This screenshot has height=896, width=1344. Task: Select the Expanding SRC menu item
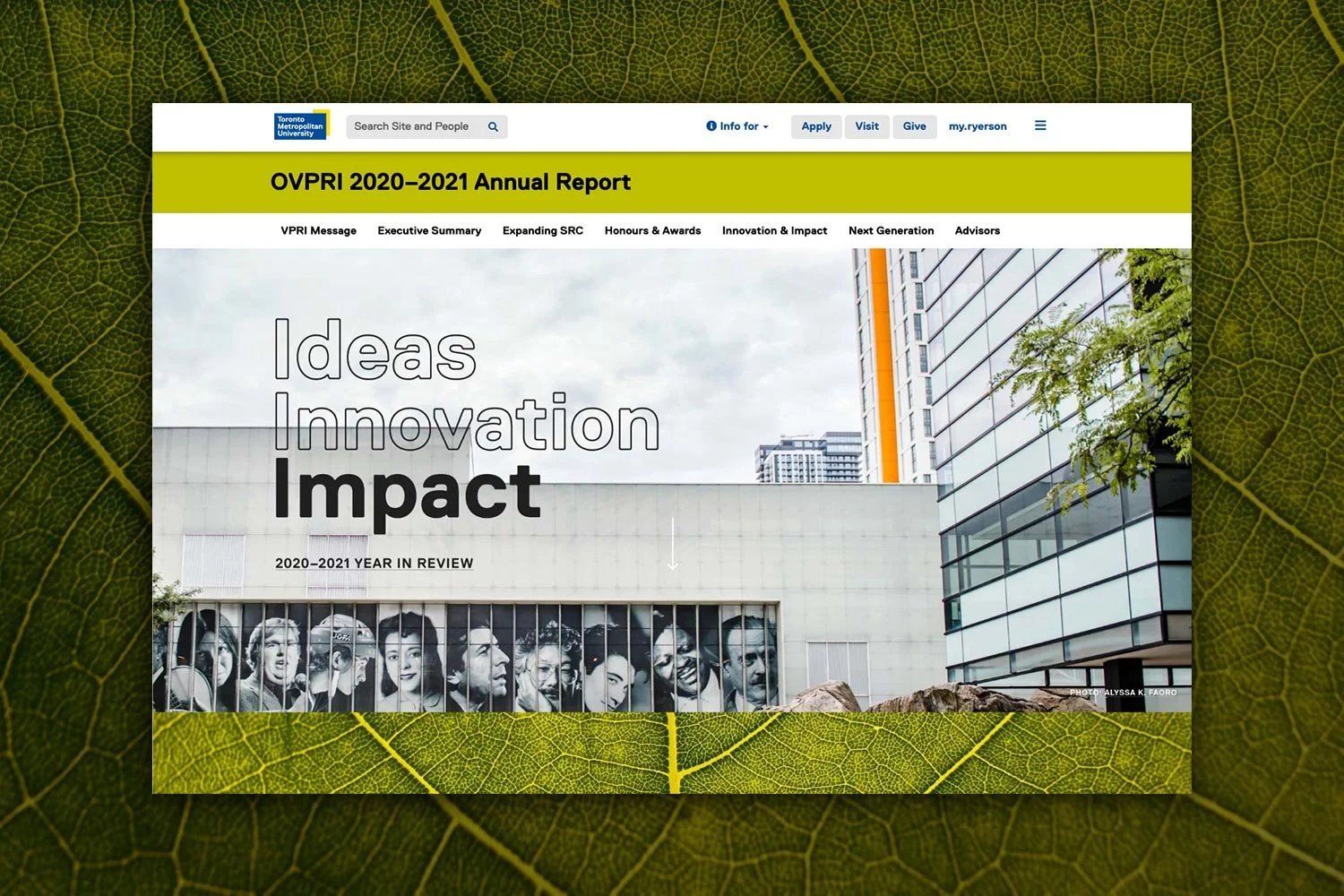pyautogui.click(x=543, y=231)
